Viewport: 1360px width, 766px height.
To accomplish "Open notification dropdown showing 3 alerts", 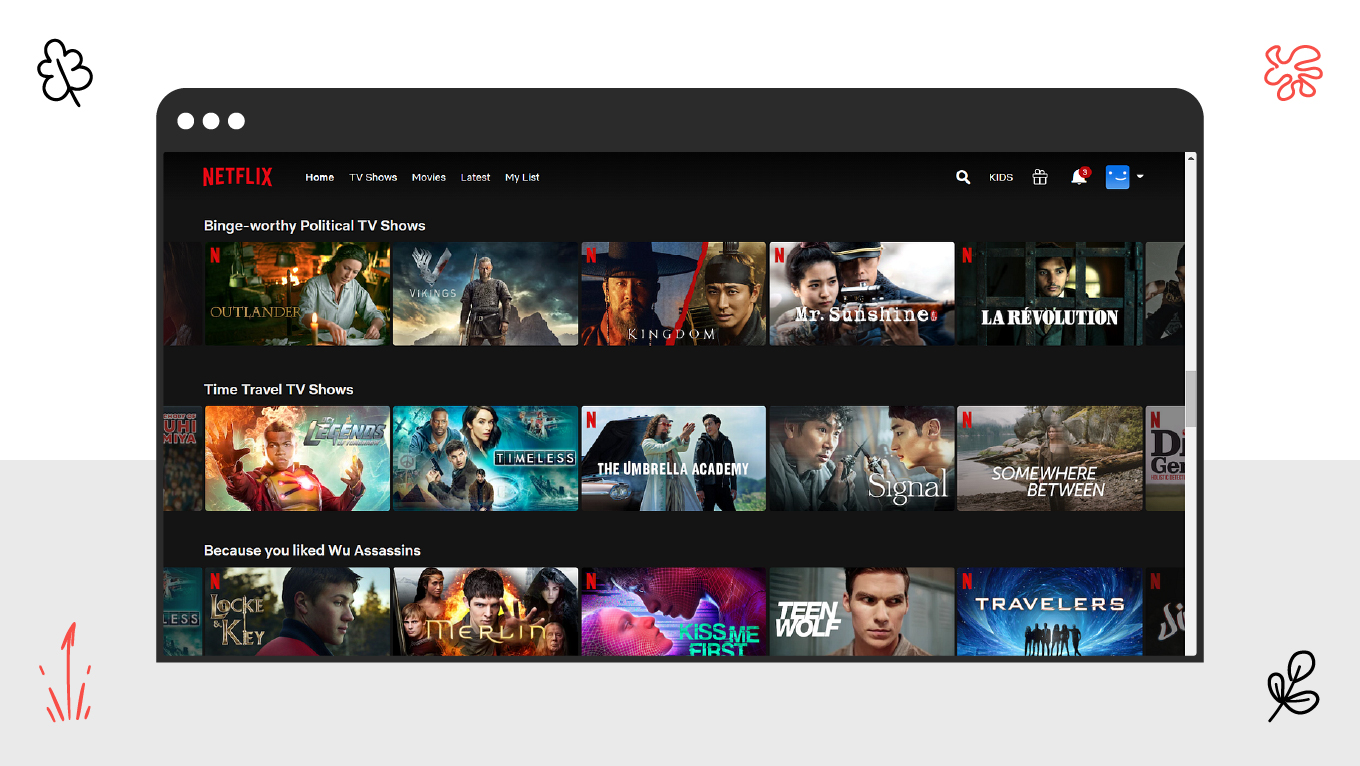I will 1078,178.
